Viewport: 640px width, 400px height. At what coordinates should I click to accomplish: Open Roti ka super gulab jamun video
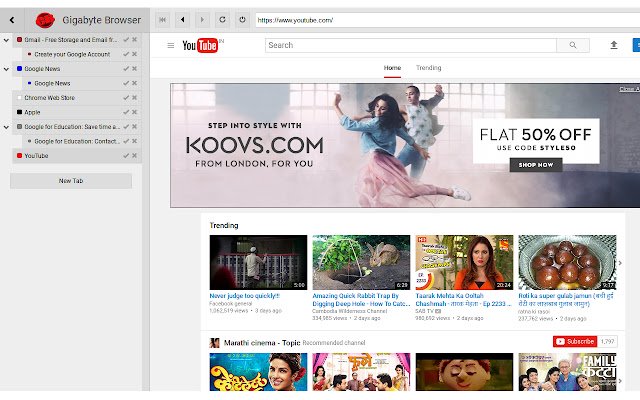coord(567,262)
